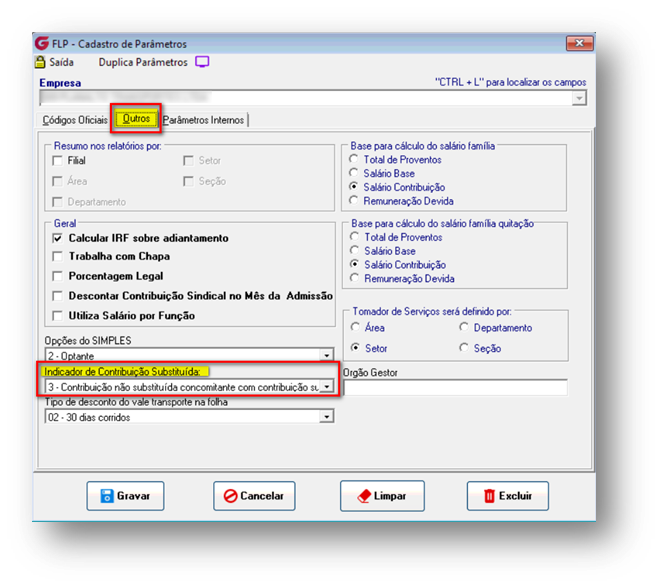The height and width of the screenshot is (587, 661).
Task: Choose Seção for Tomador de Serviços
Action: [464, 347]
